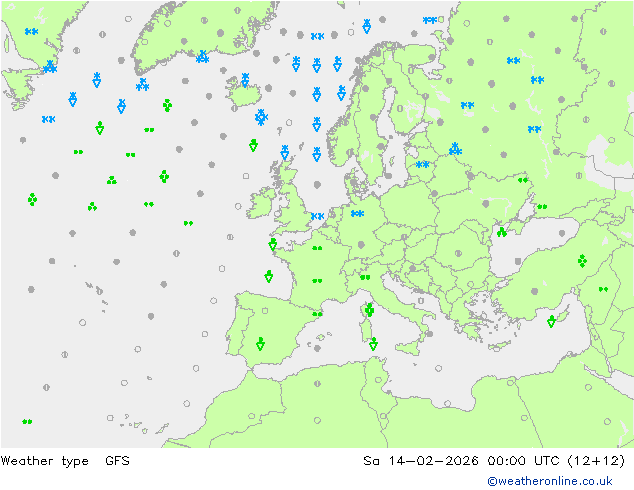Select the green rain symbol northwest of Crimea
634x490 pixels.
point(502,232)
